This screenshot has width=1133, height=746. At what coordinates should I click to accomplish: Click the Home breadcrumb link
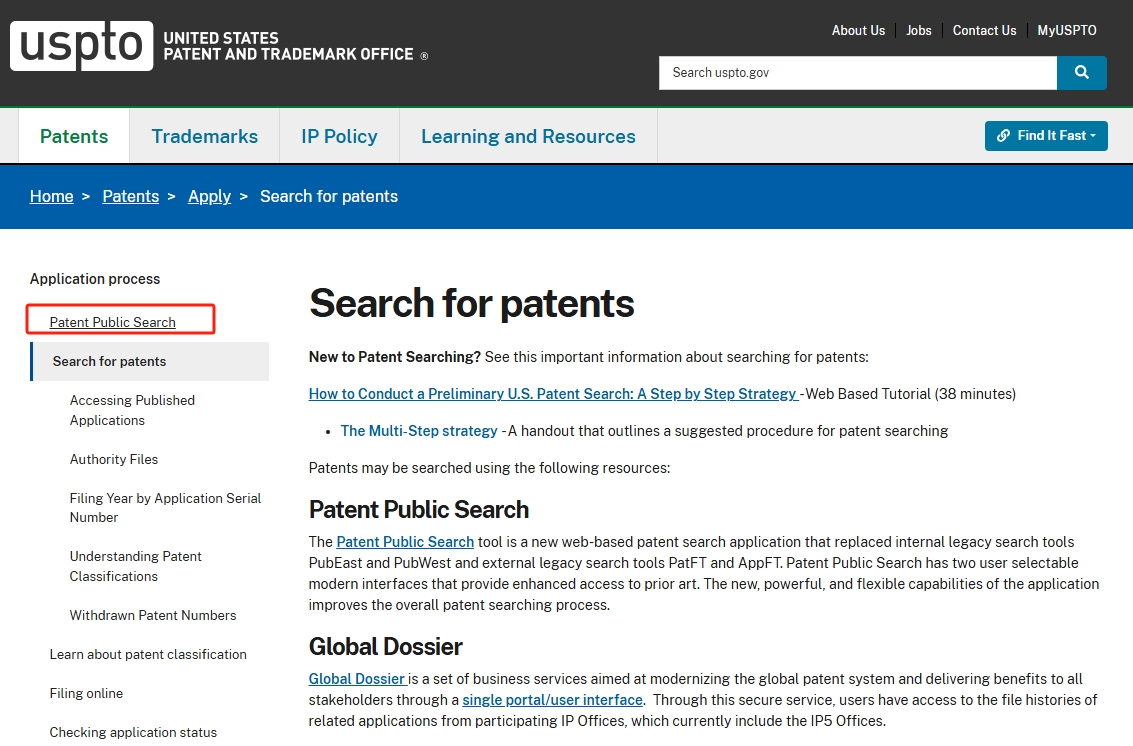tap(51, 196)
